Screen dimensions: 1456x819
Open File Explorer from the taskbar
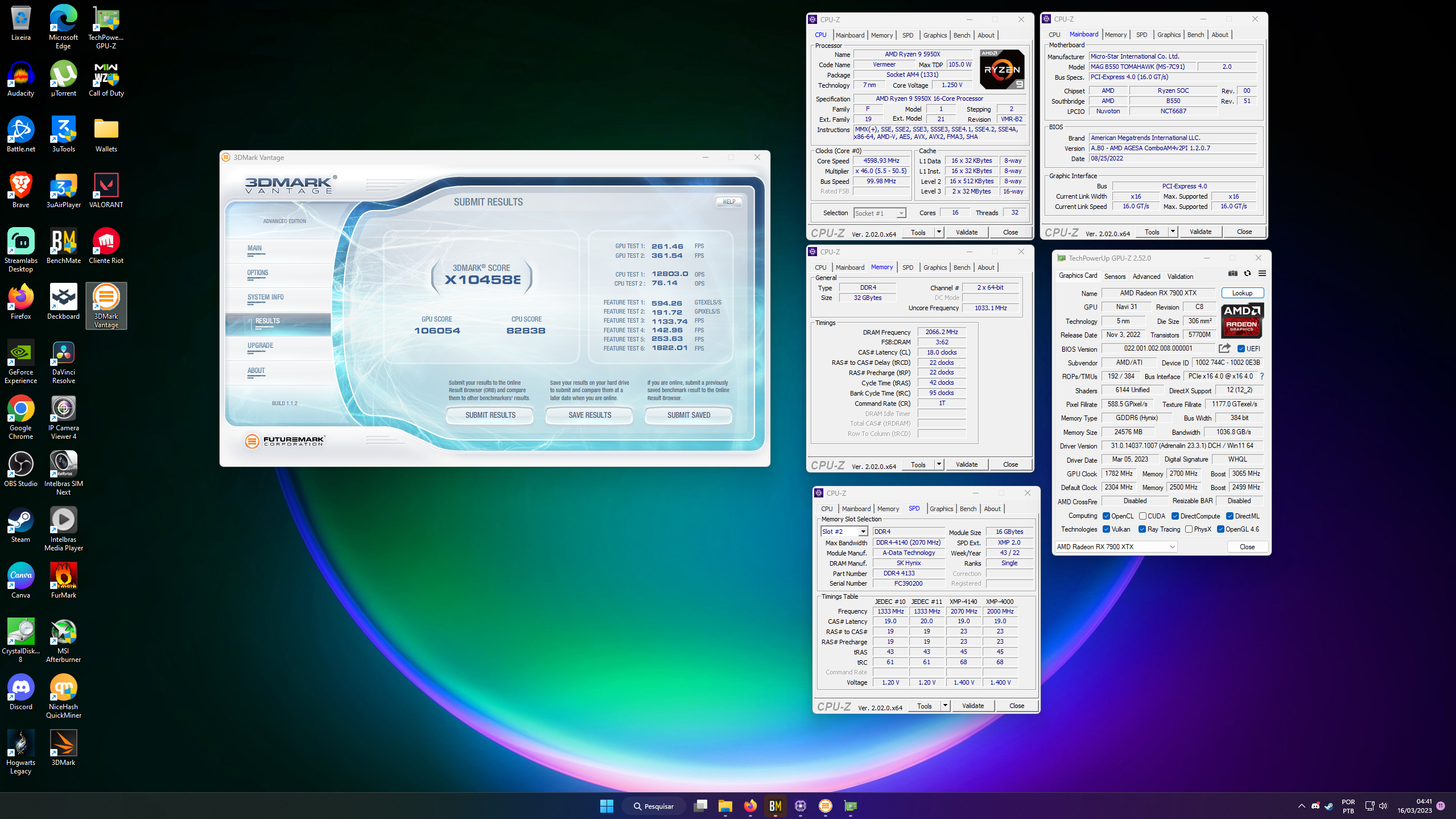point(725,806)
